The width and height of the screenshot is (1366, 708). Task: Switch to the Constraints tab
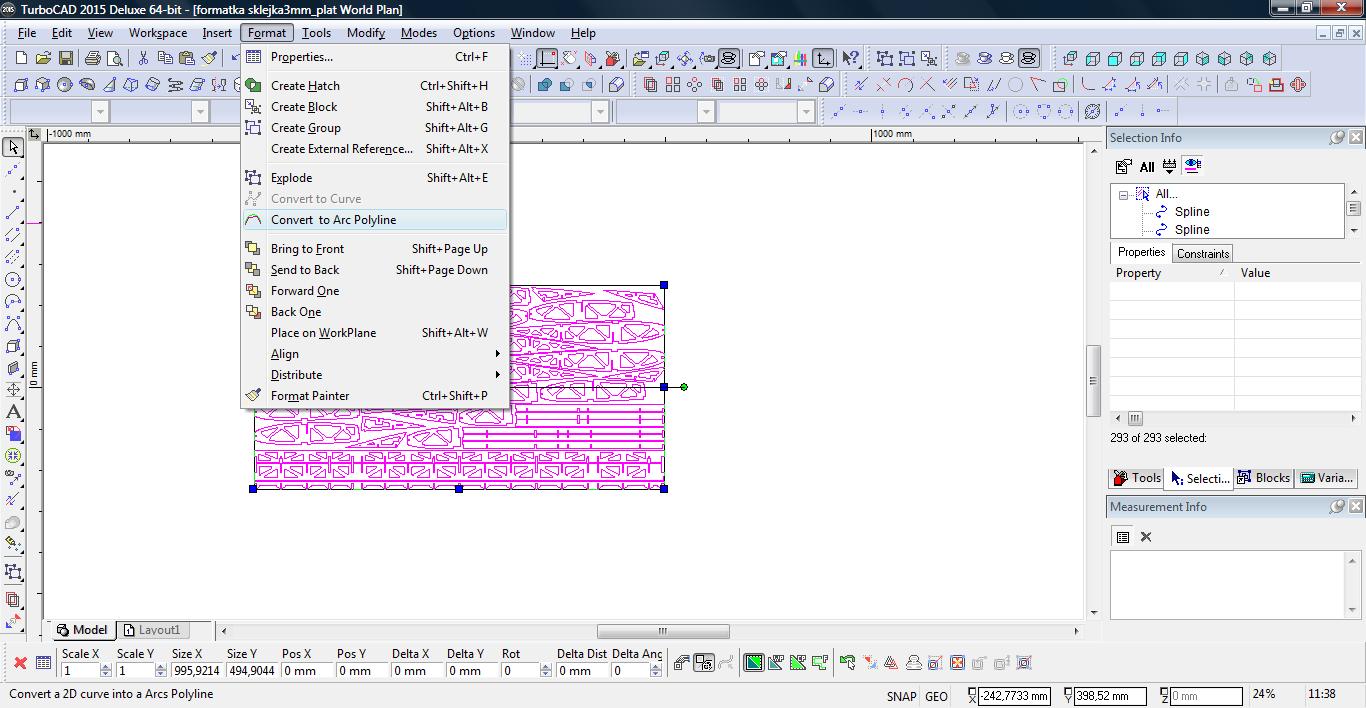pyautogui.click(x=1202, y=254)
